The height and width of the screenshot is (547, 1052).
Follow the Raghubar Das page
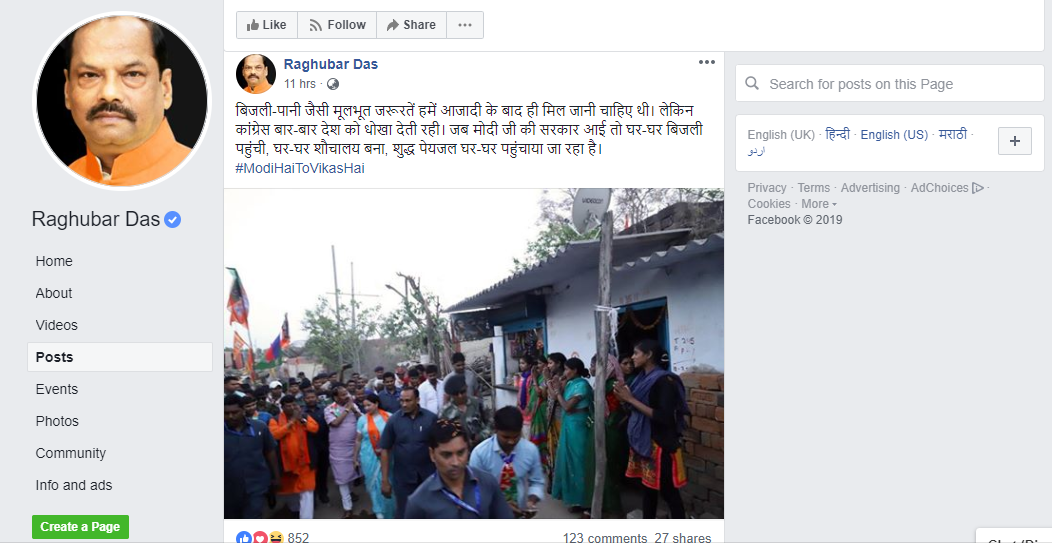click(337, 25)
